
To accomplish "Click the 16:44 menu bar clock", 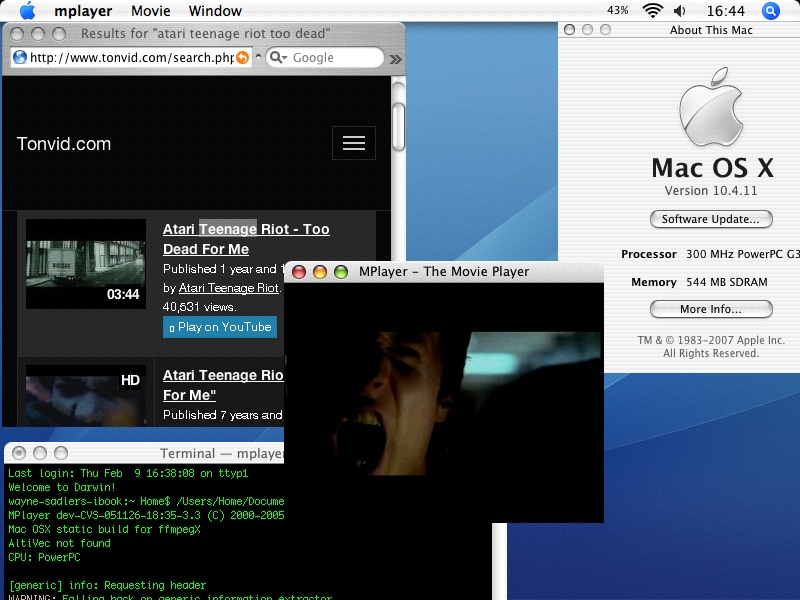I will tap(726, 11).
